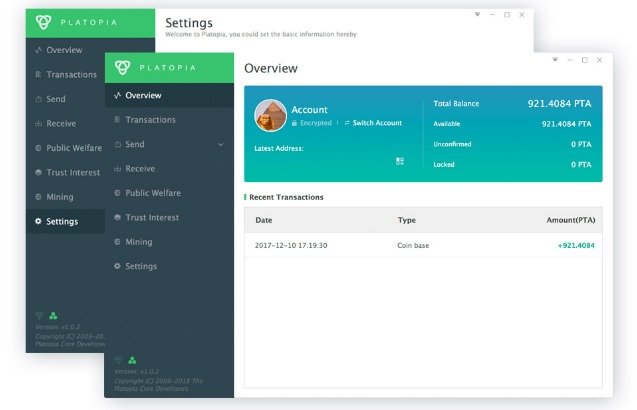The height and width of the screenshot is (410, 637).
Task: Open Receive in the back Settings window
Action: point(65,123)
